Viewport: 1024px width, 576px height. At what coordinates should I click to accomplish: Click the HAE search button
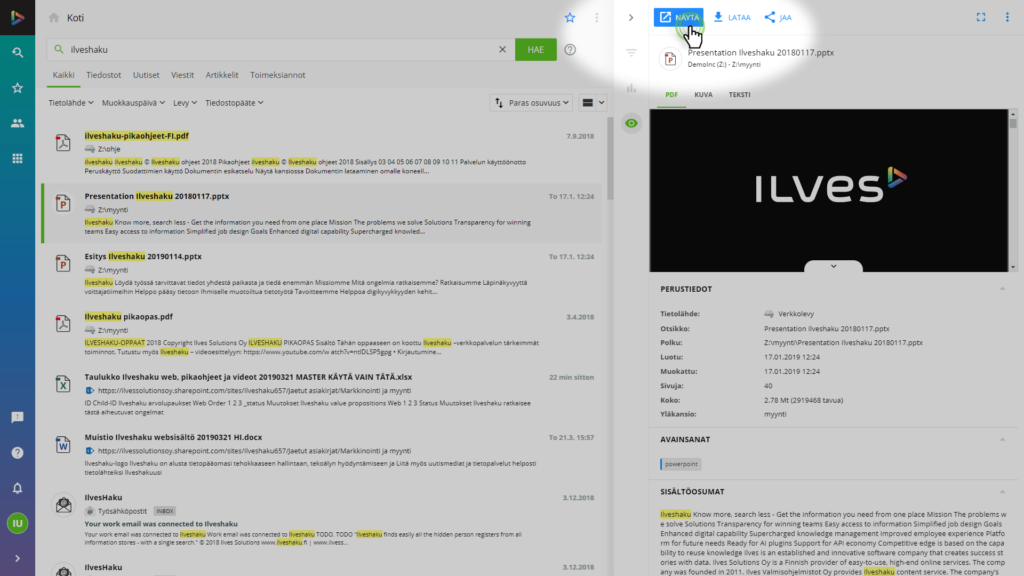pyautogui.click(x=536, y=50)
